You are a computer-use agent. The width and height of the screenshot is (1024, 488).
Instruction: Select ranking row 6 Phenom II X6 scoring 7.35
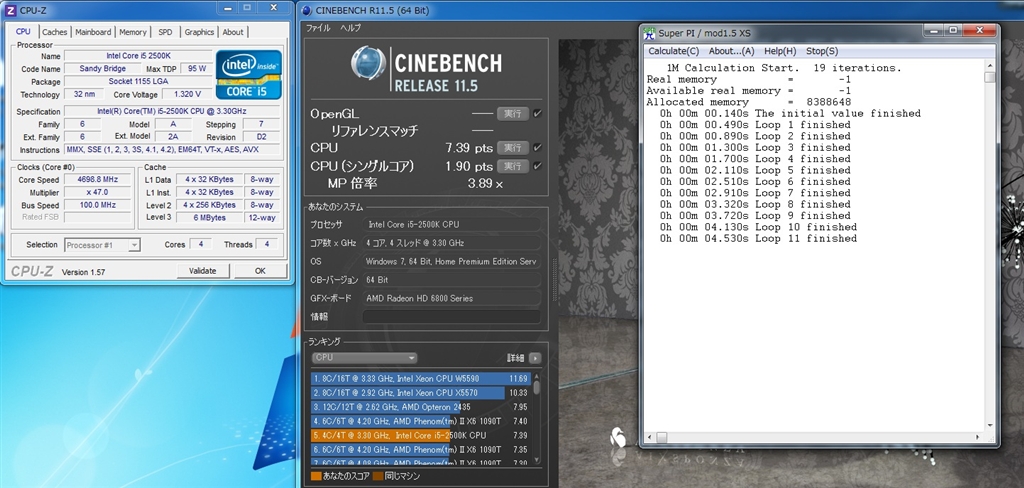click(x=421, y=449)
